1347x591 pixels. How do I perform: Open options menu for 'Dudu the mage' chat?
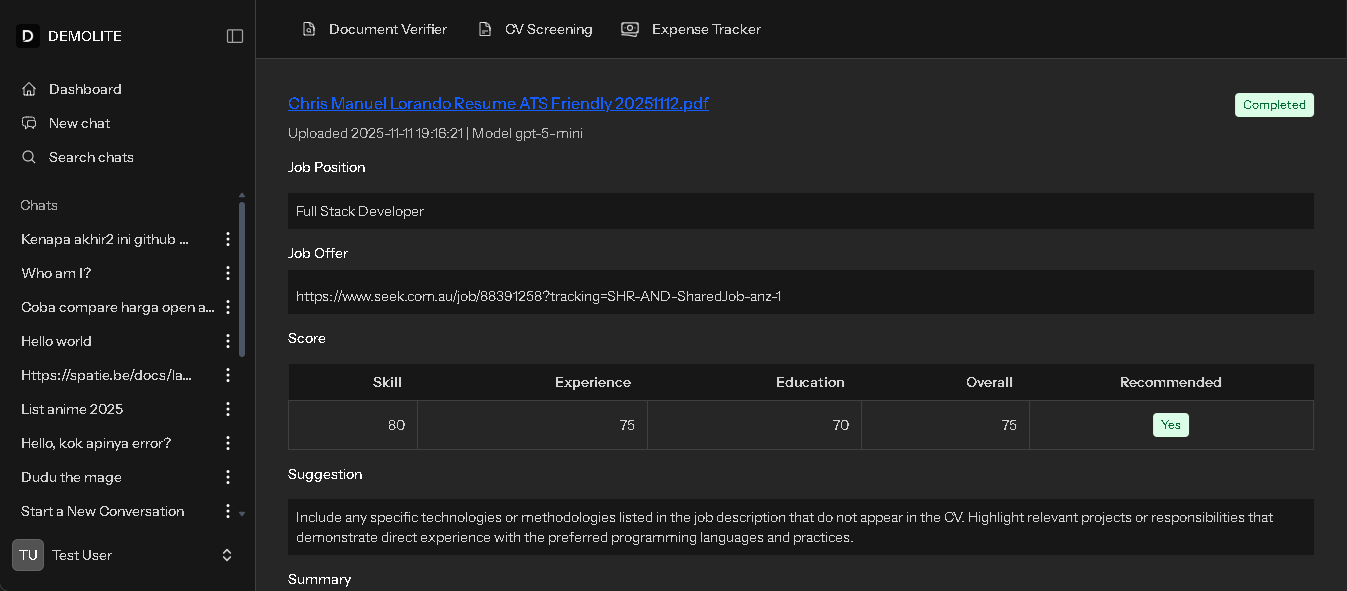(x=228, y=477)
